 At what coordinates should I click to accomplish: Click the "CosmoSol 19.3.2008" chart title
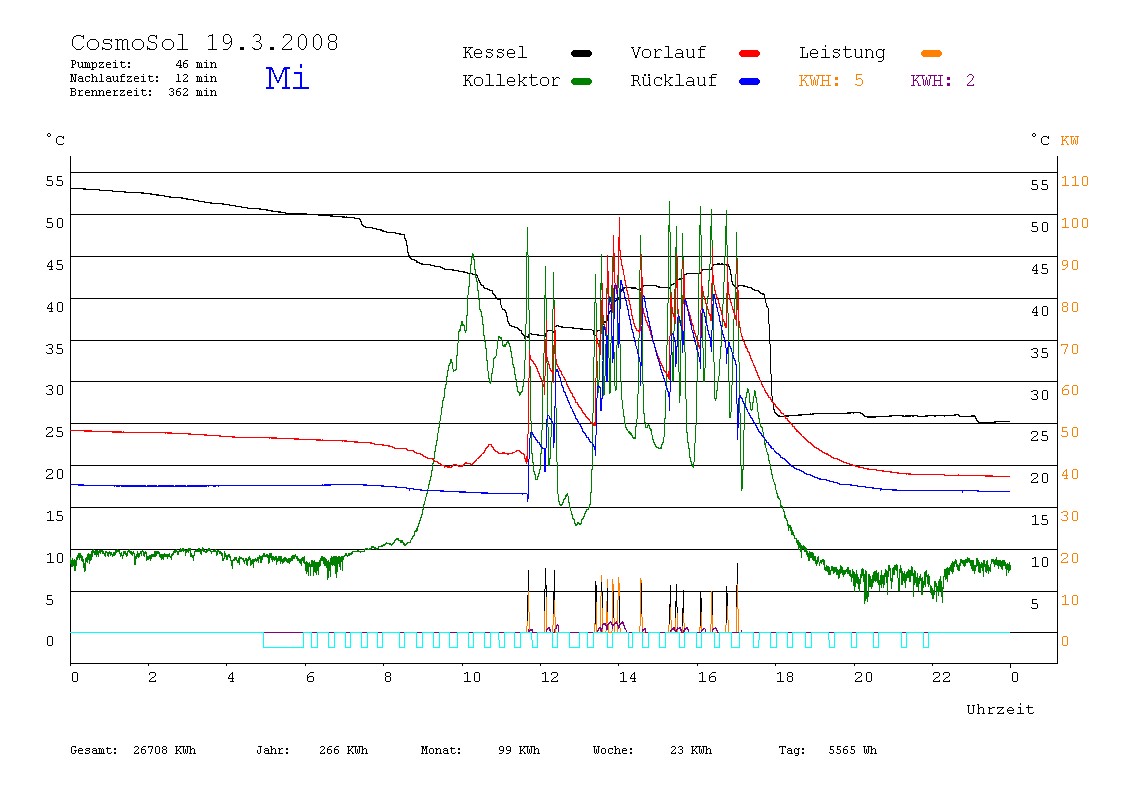[x=205, y=42]
